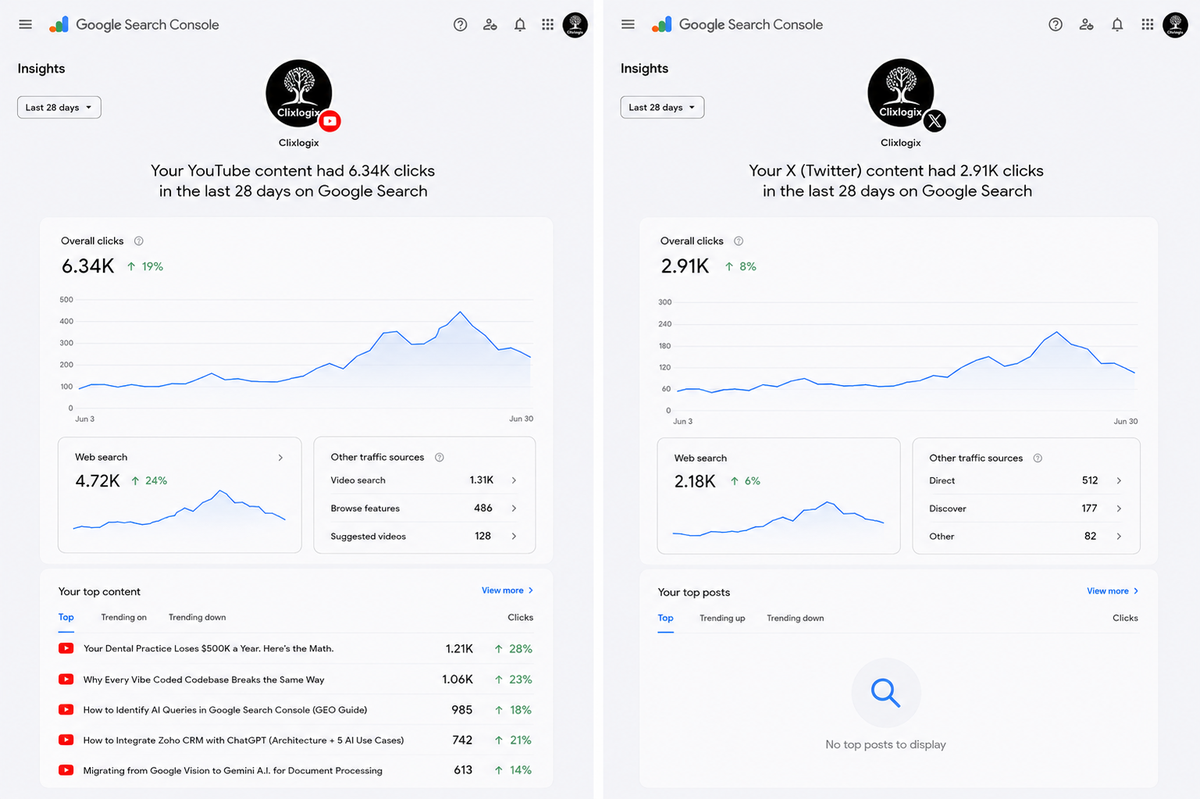
Task: Expand Direct traffic source chevron
Action: tap(1119, 480)
